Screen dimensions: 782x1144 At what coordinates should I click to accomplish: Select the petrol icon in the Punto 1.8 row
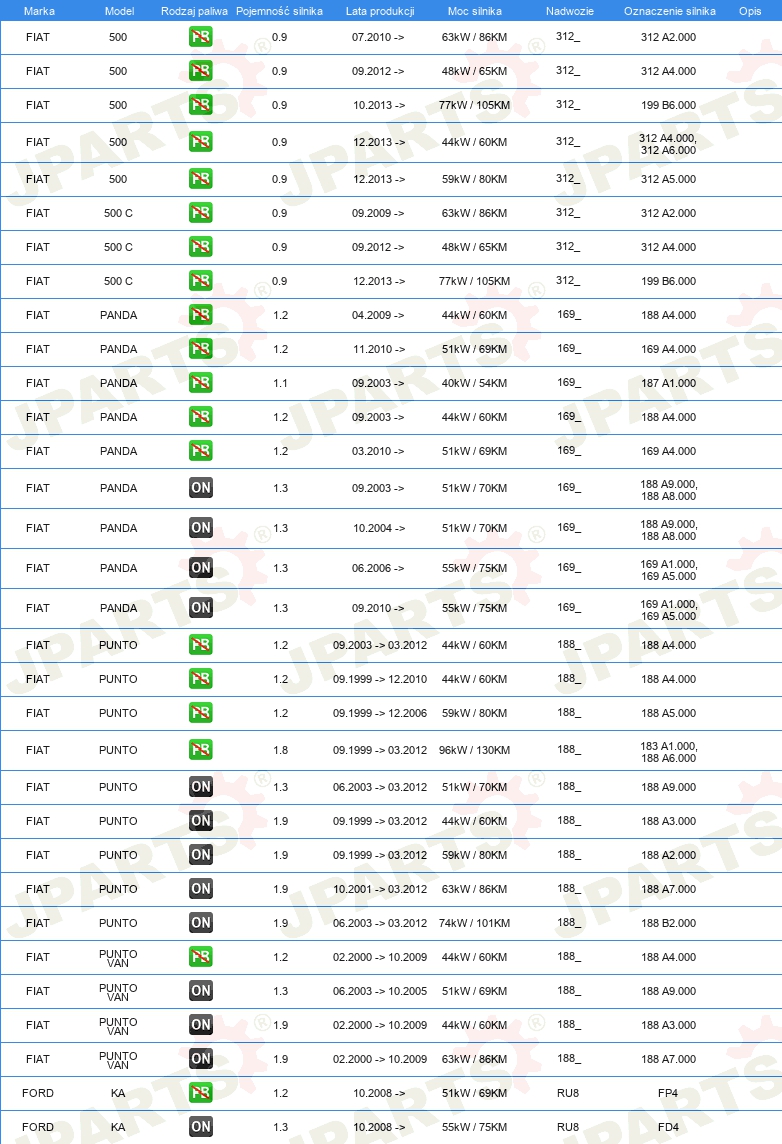click(201, 749)
